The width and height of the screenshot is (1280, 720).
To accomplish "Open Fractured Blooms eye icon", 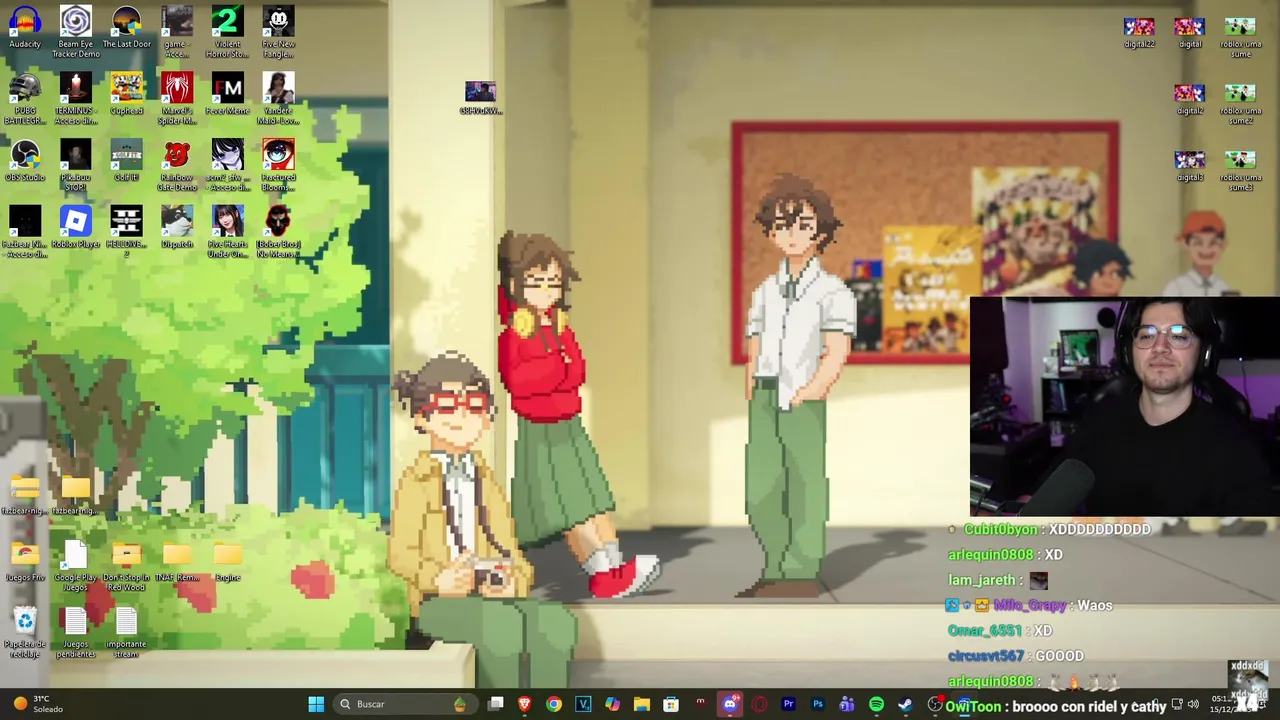I will pyautogui.click(x=278, y=166).
